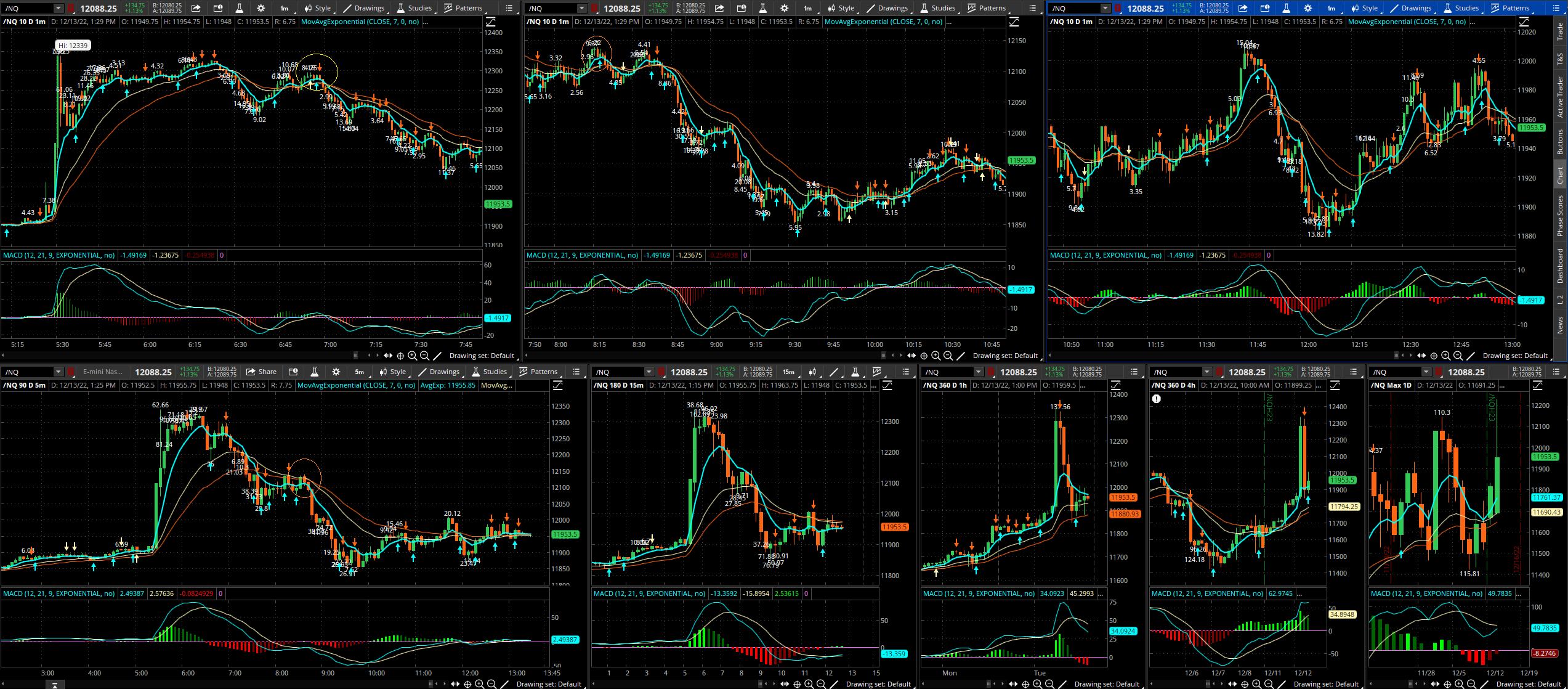The image size is (1568, 689).
Task: Open drawings line icon in 15m chart toolbar
Action: (834, 372)
